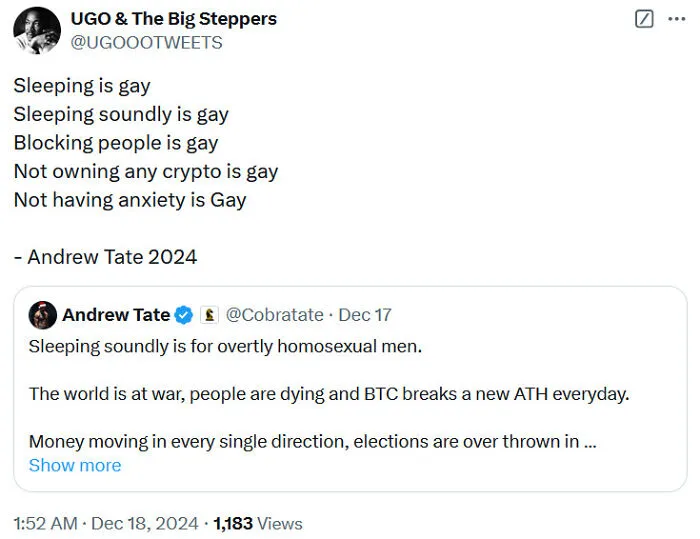Open the UGO & The Big Steppers profile avatar
The width and height of the screenshot is (700, 539).
[x=37, y=30]
